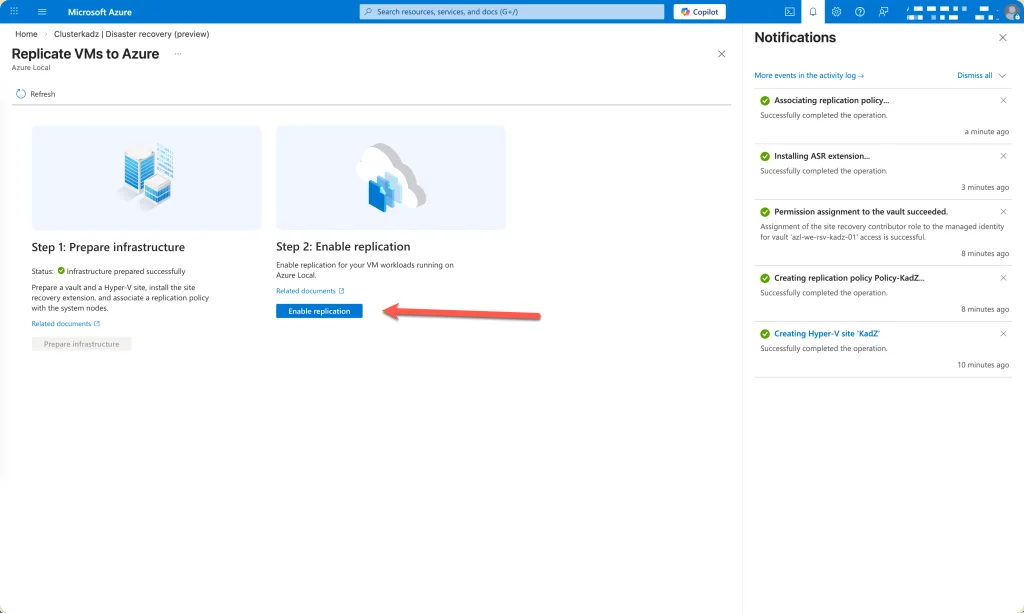The height and width of the screenshot is (613, 1024).
Task: Click the Refresh toolbar button
Action: [x=36, y=94]
